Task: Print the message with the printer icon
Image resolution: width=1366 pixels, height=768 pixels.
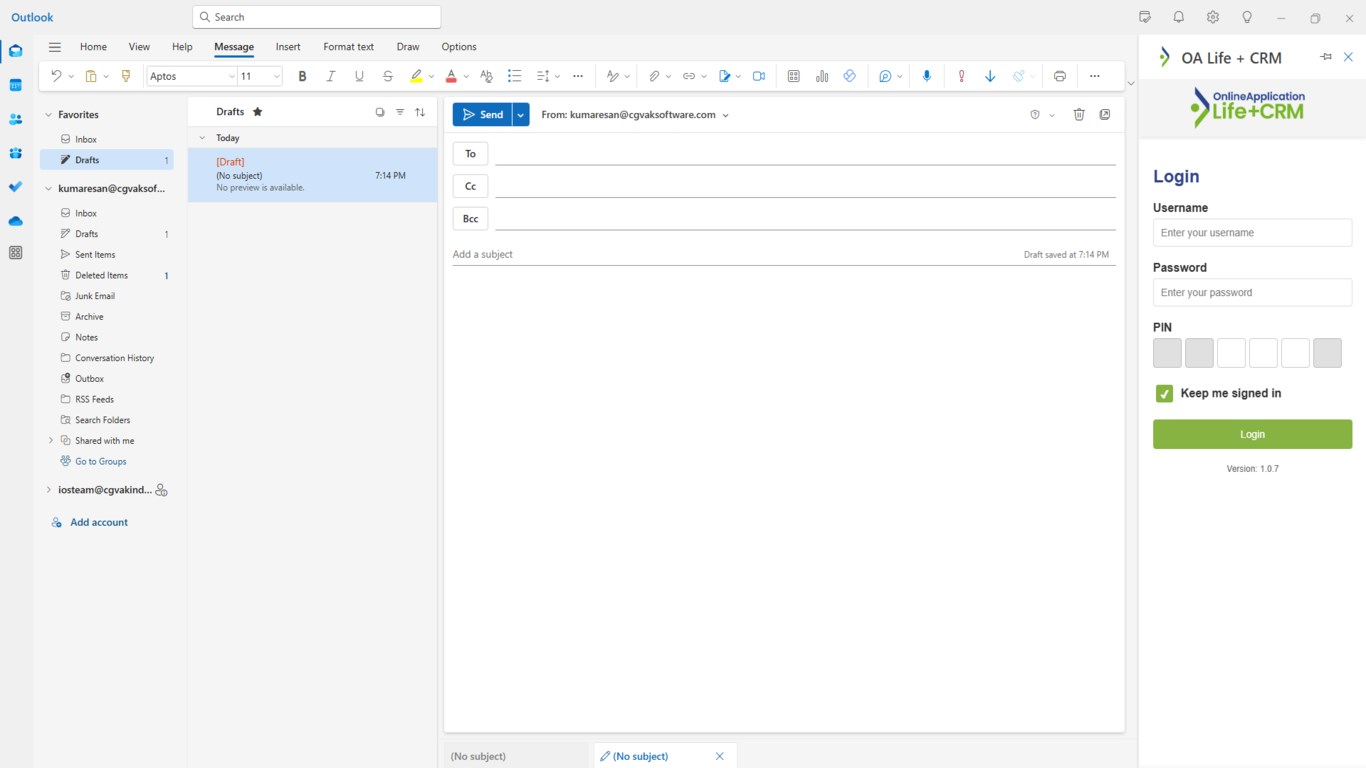Action: tap(1060, 76)
